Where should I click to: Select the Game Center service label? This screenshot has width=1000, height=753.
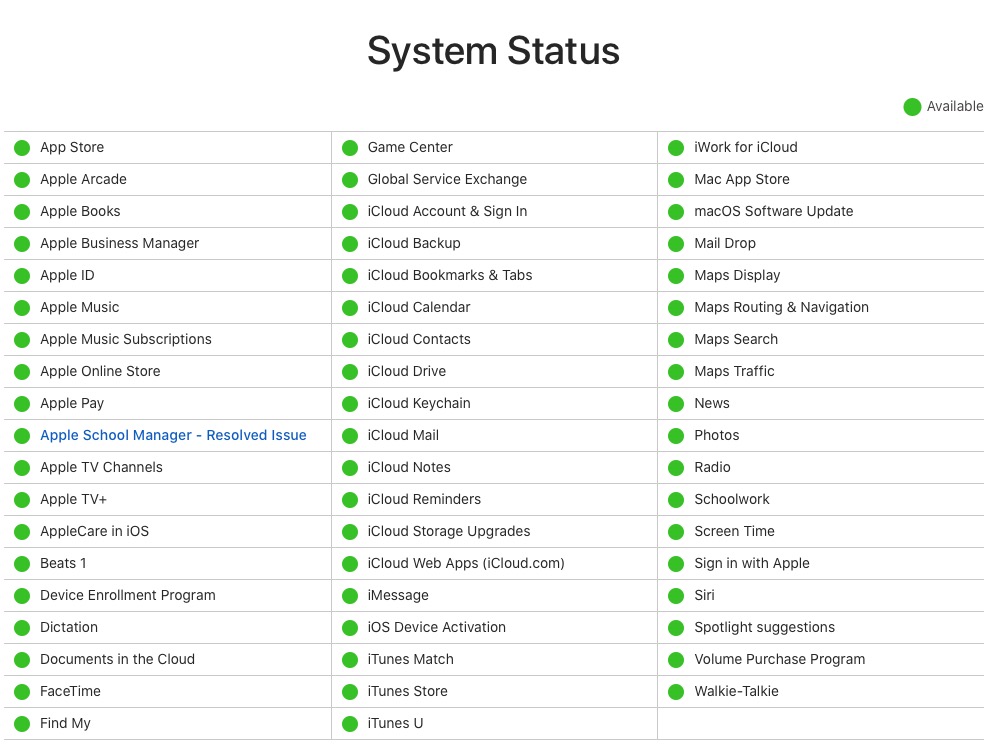pyautogui.click(x=410, y=148)
